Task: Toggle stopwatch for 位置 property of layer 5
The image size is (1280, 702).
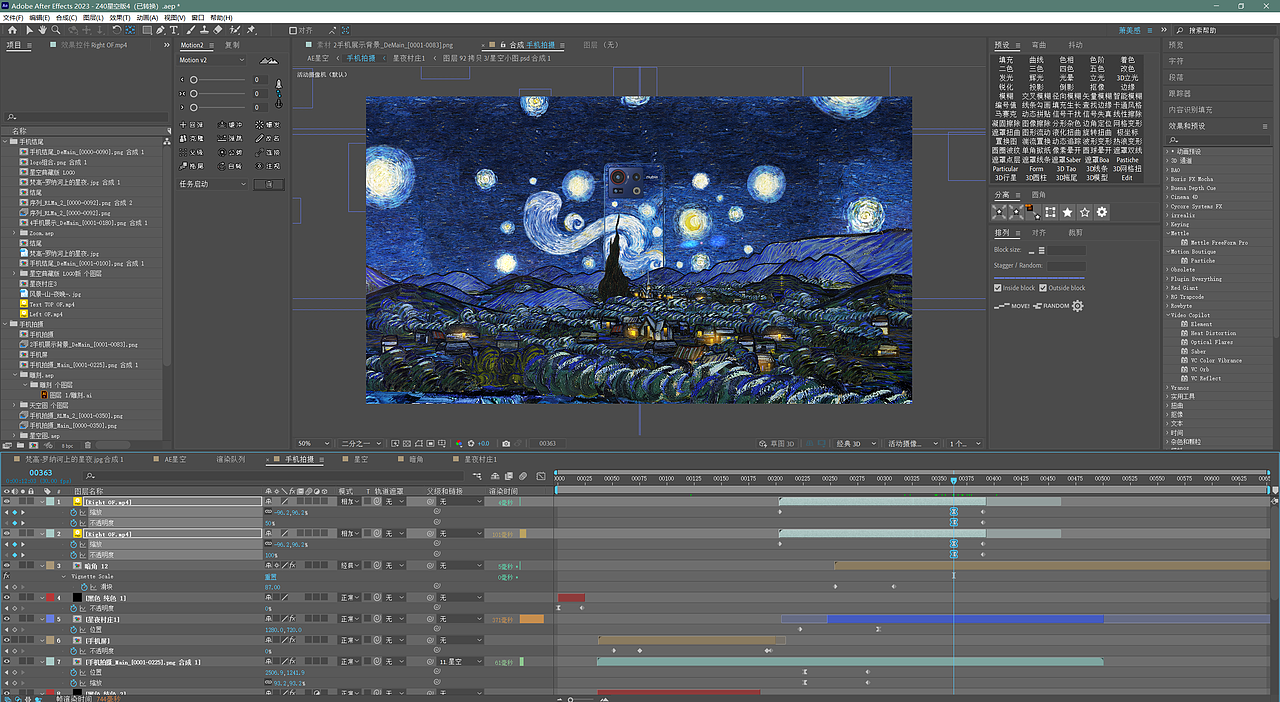Action: coord(73,630)
